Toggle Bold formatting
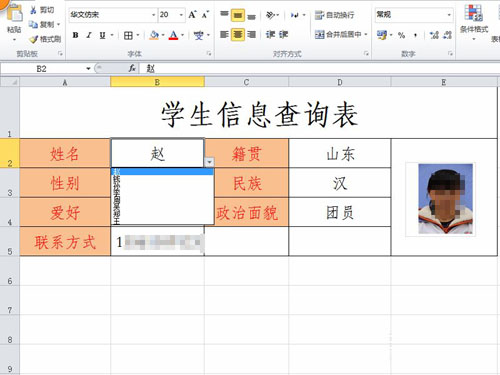Viewport: 500px width, 375px height. coord(76,35)
